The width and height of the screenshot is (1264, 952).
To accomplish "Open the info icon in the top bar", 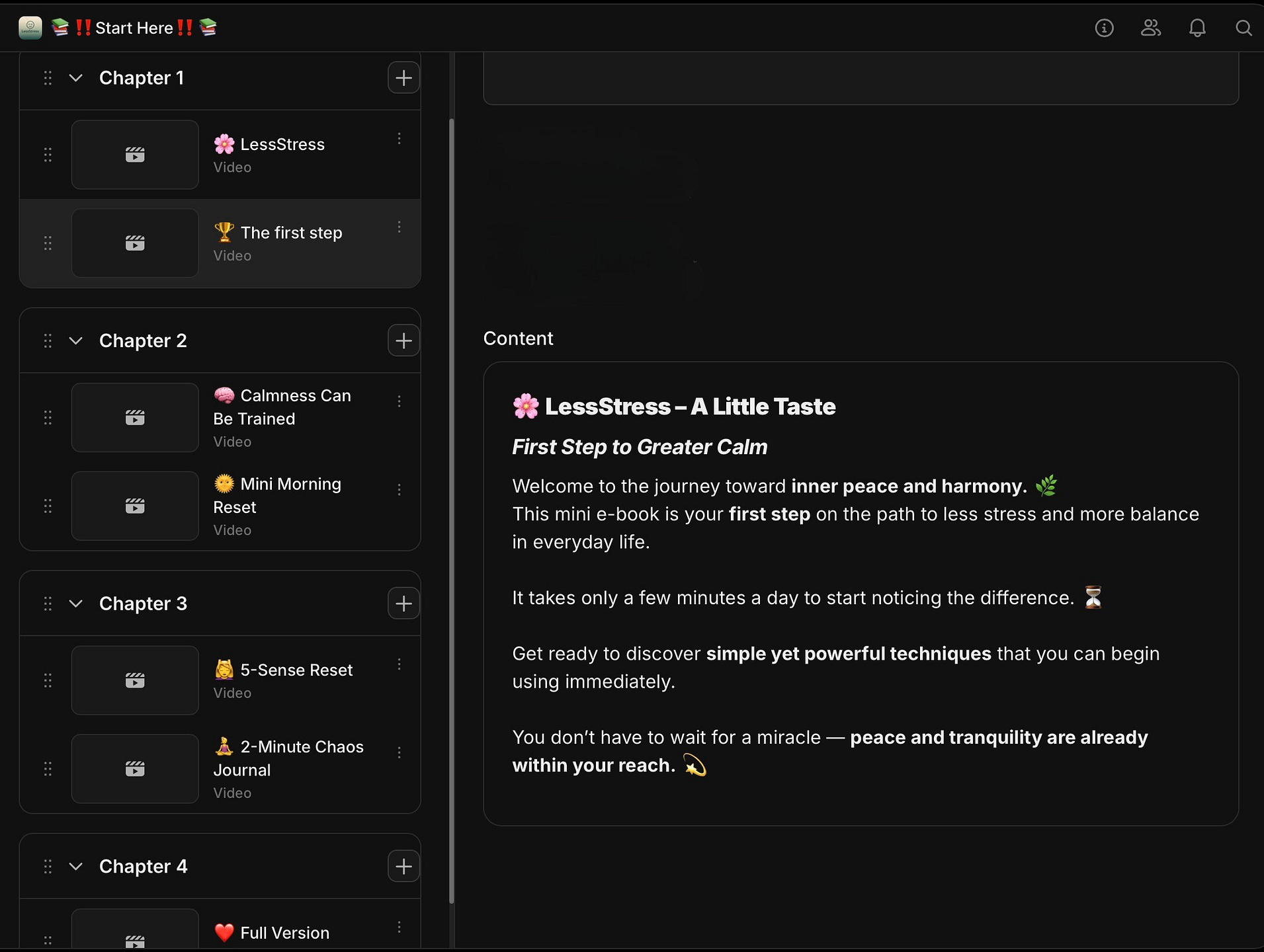I will 1104,28.
